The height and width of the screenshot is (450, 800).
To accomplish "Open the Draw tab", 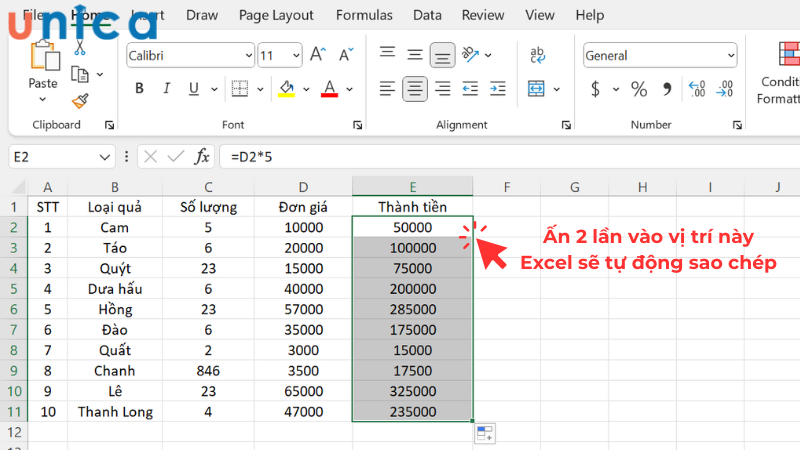I will click(202, 15).
